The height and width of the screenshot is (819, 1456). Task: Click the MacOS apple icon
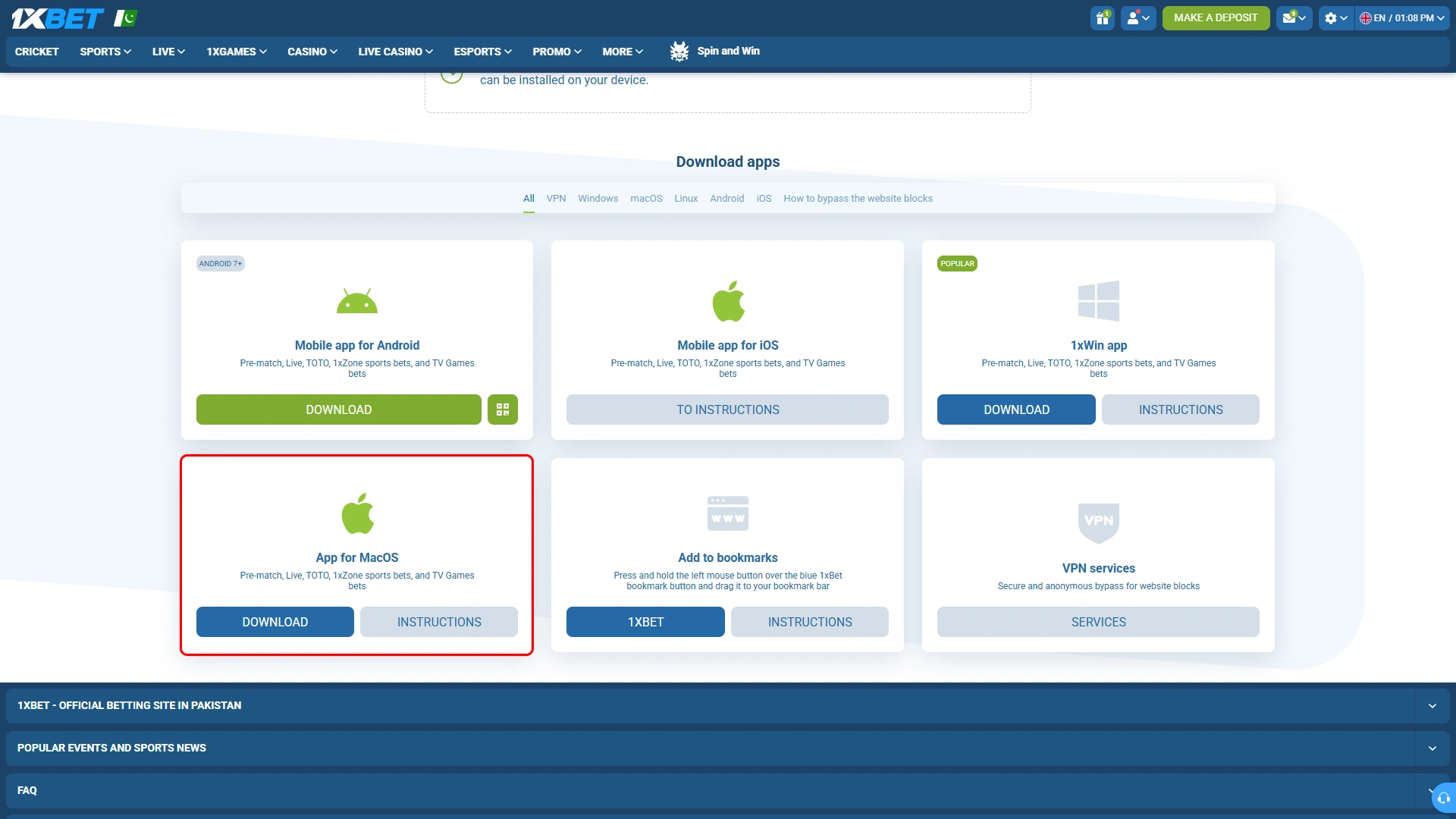(x=357, y=513)
